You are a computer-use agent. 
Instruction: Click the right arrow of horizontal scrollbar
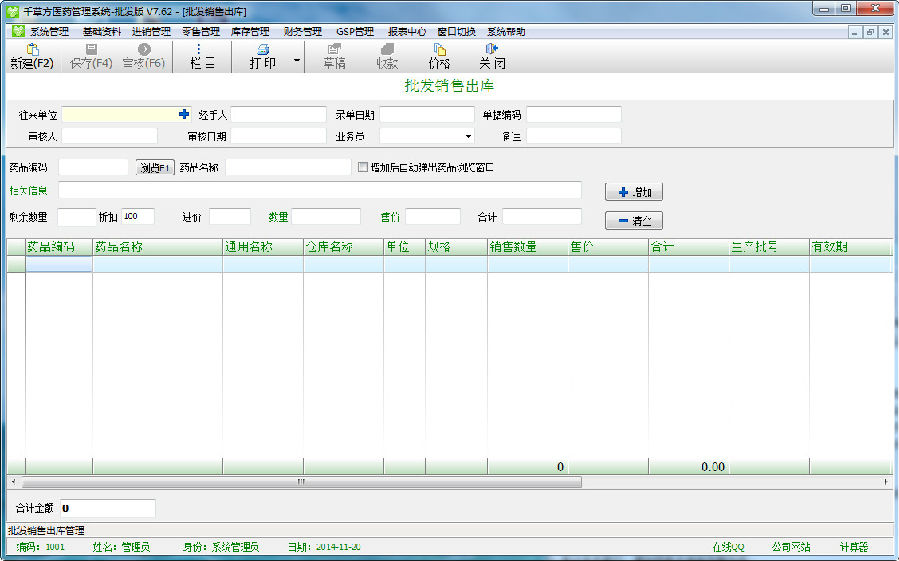(x=886, y=482)
